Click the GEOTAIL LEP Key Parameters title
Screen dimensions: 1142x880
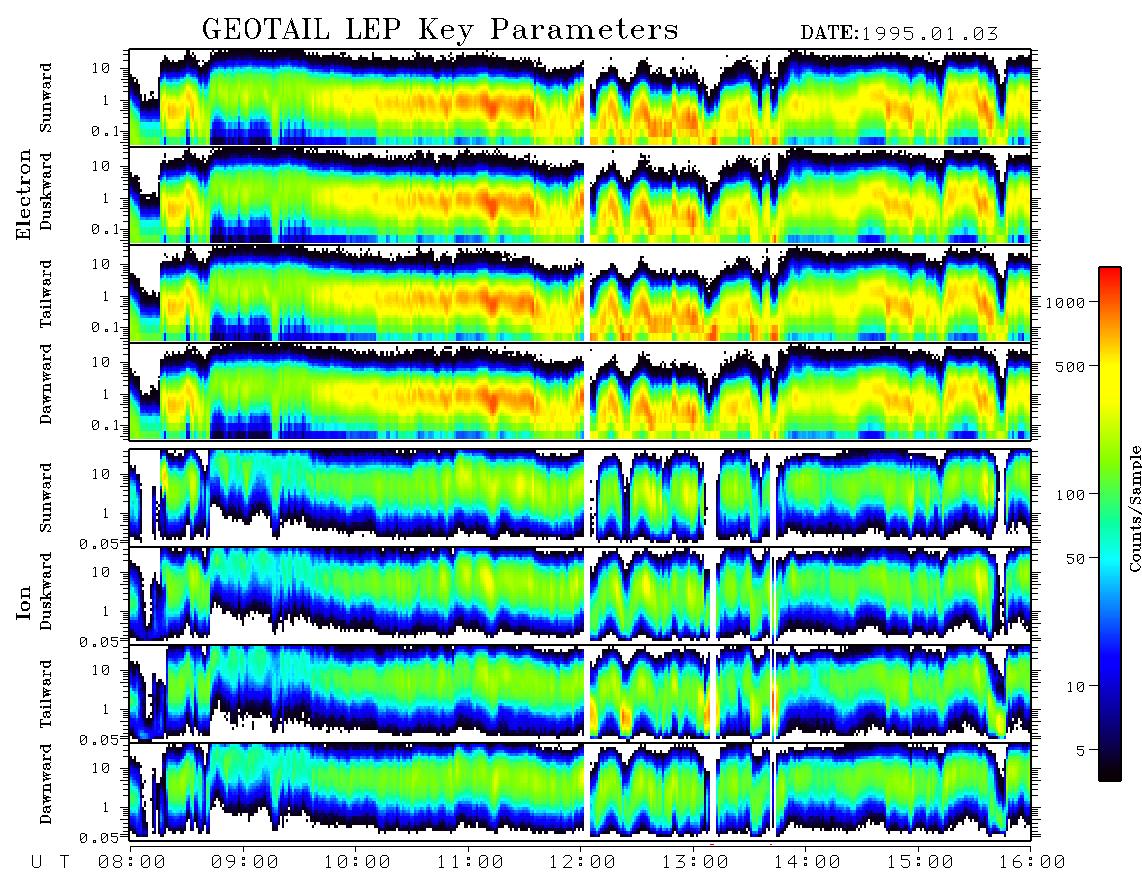pyautogui.click(x=440, y=30)
